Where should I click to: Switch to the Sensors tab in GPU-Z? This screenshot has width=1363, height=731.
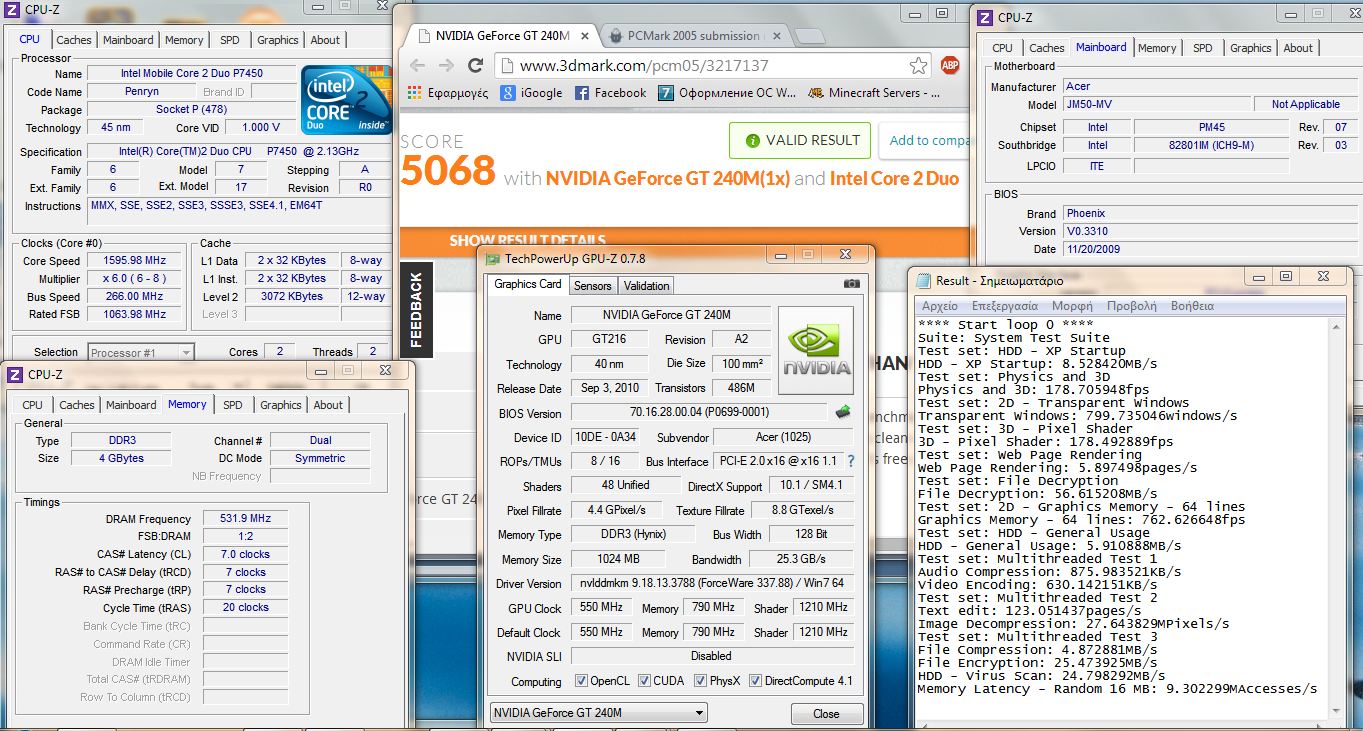[592, 285]
